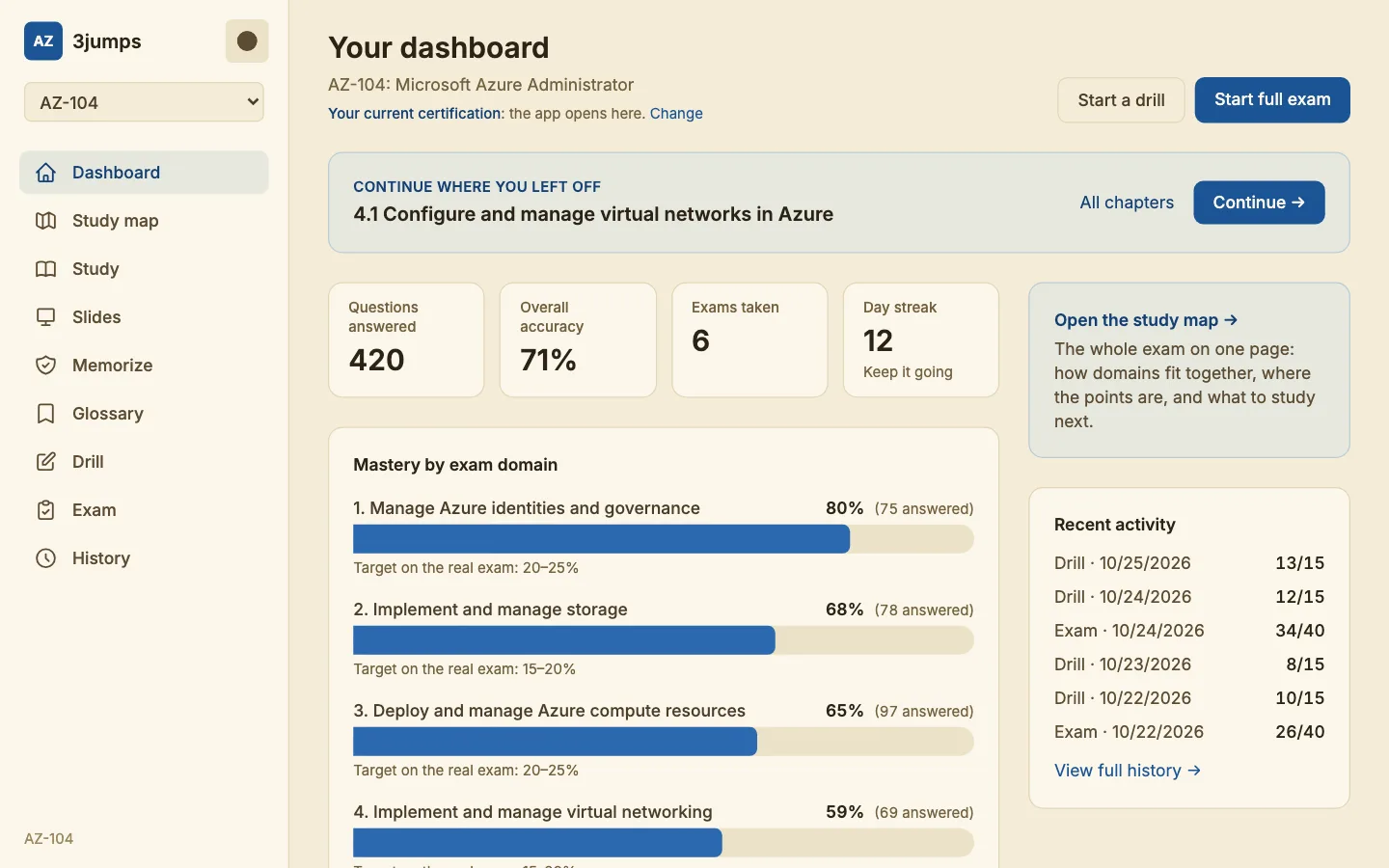Click the compute resources progress bar
1389x868 pixels.
pos(664,742)
